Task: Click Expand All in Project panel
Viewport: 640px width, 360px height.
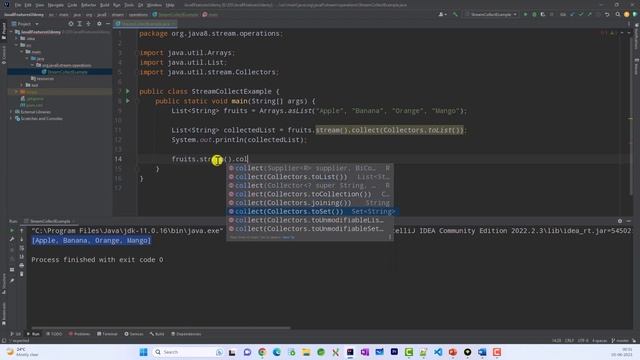Action: 80,24
